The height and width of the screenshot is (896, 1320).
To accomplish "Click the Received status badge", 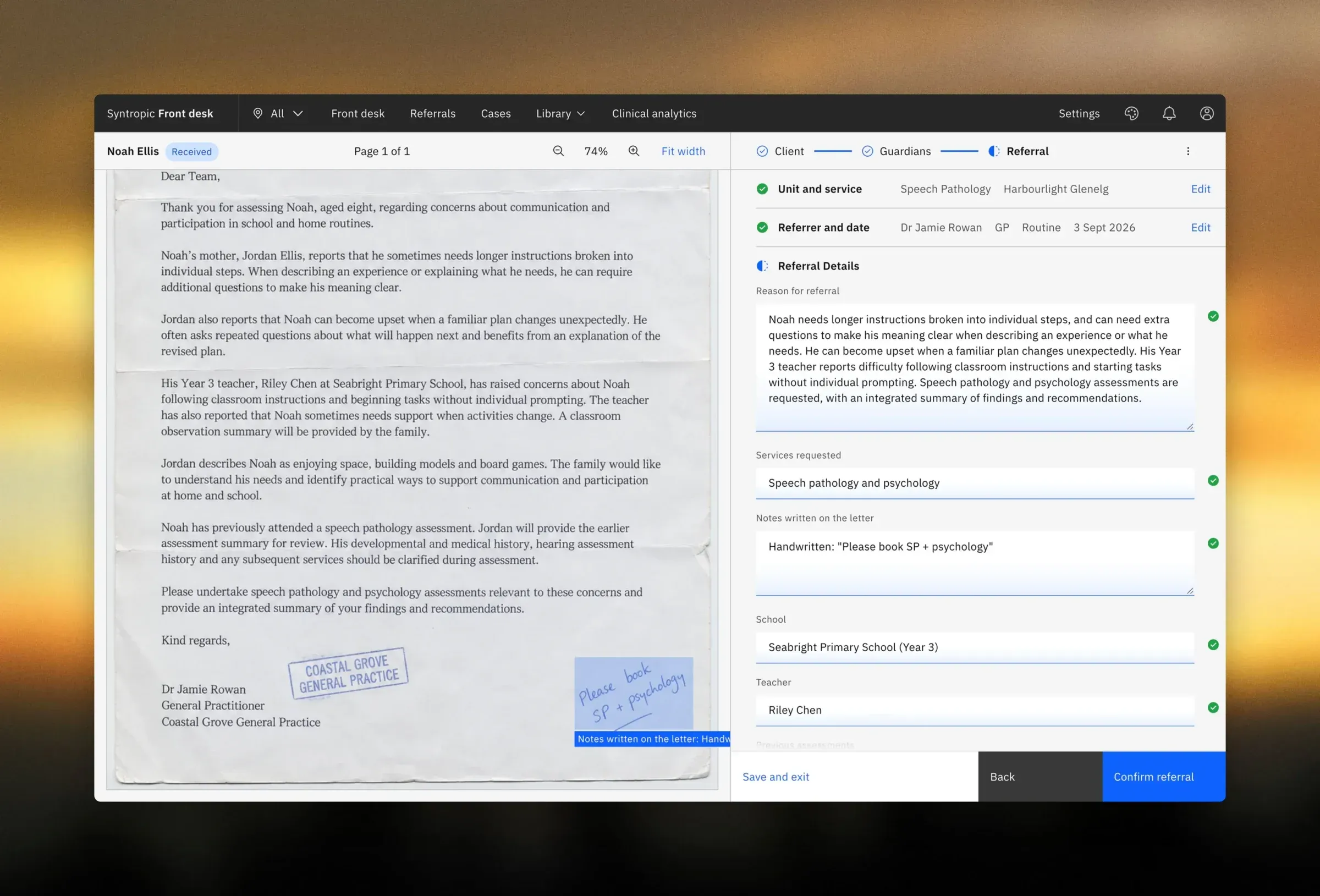I will pyautogui.click(x=192, y=152).
